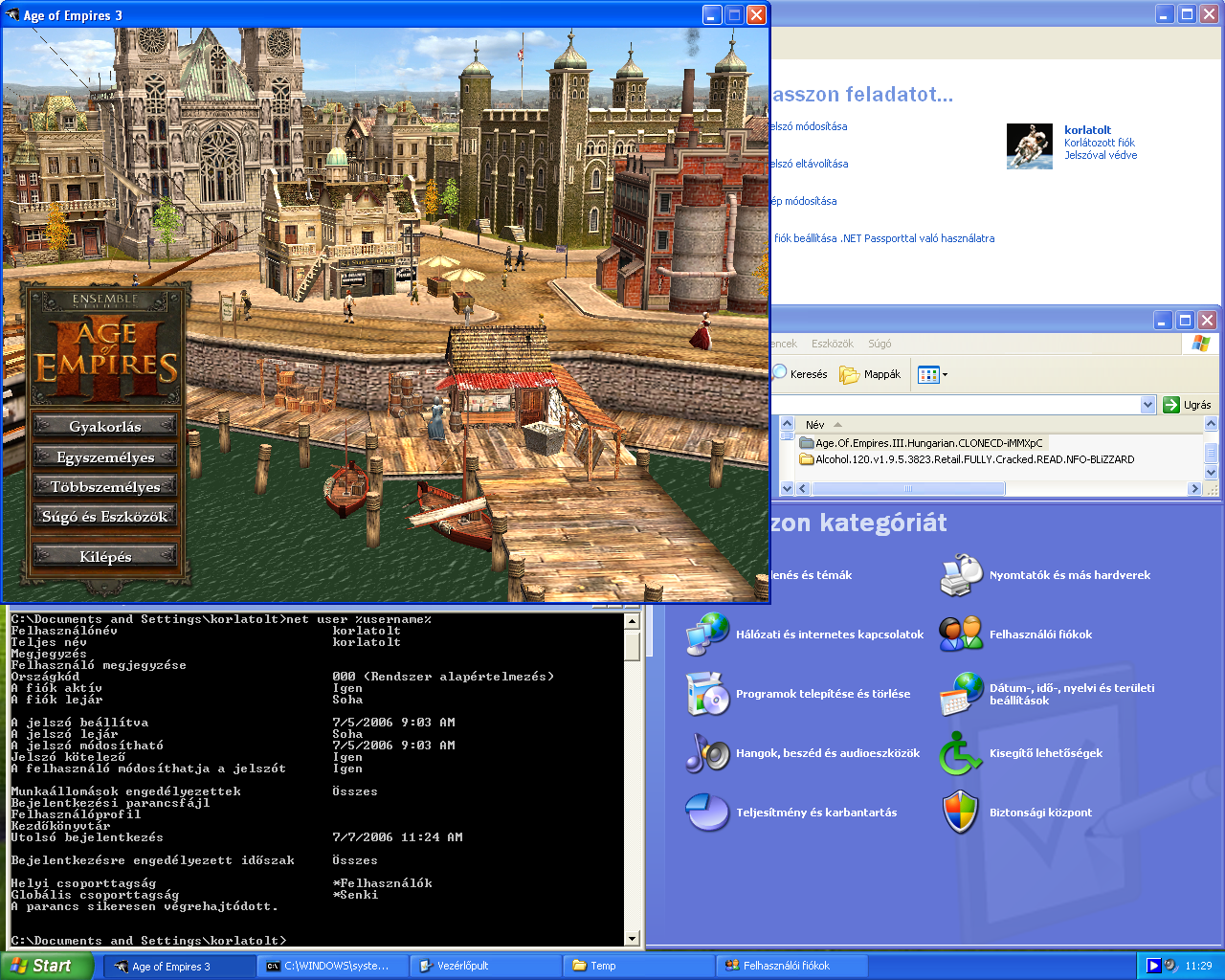
Task: Select Egyszemélyes game mode
Action: click(105, 457)
